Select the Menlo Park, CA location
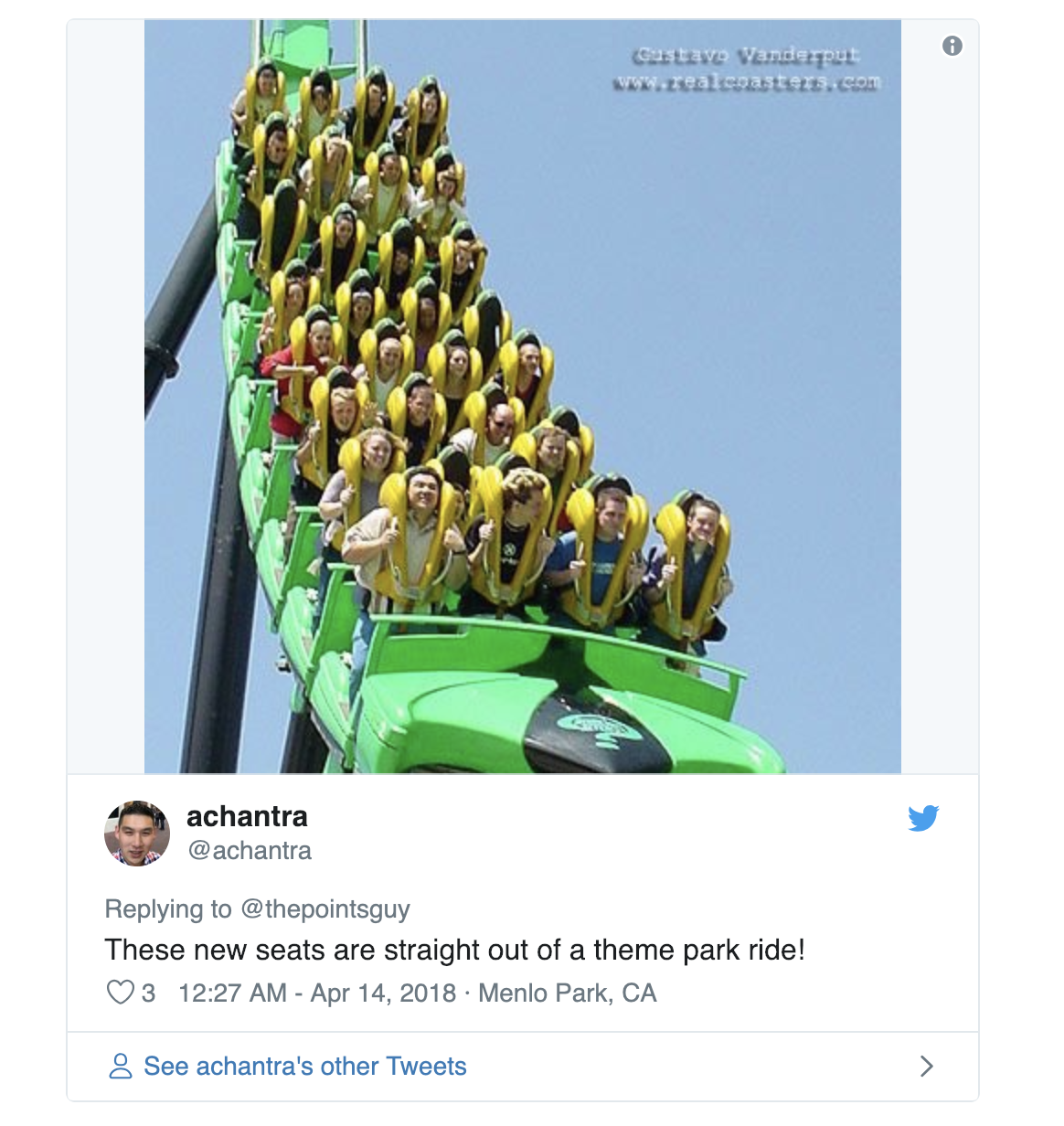 point(568,993)
